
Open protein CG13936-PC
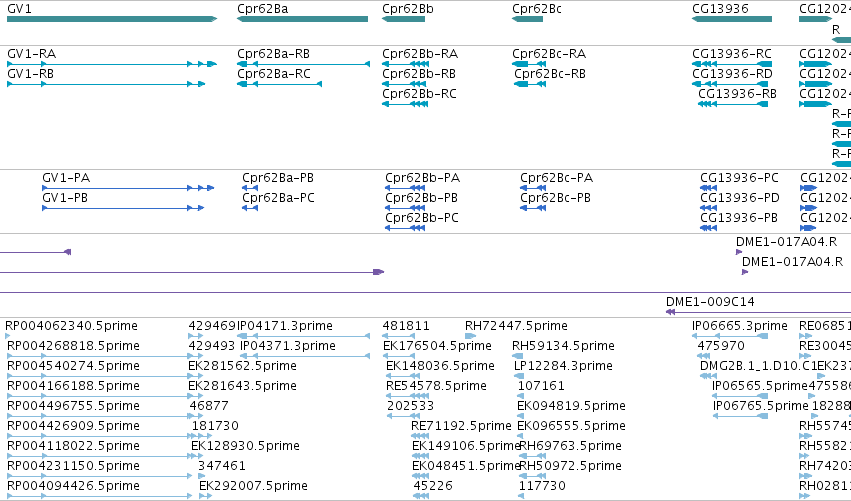coord(739,178)
